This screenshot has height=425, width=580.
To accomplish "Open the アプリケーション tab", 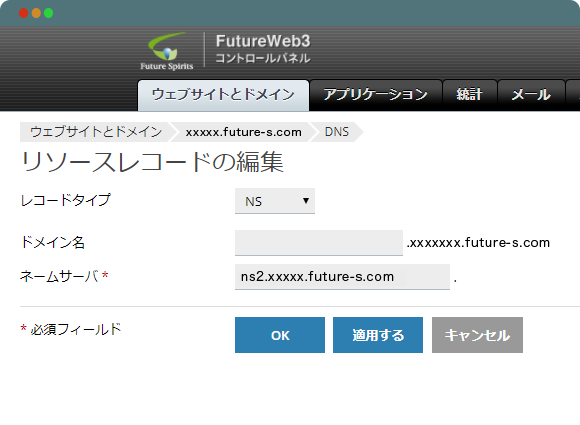I will 376,95.
